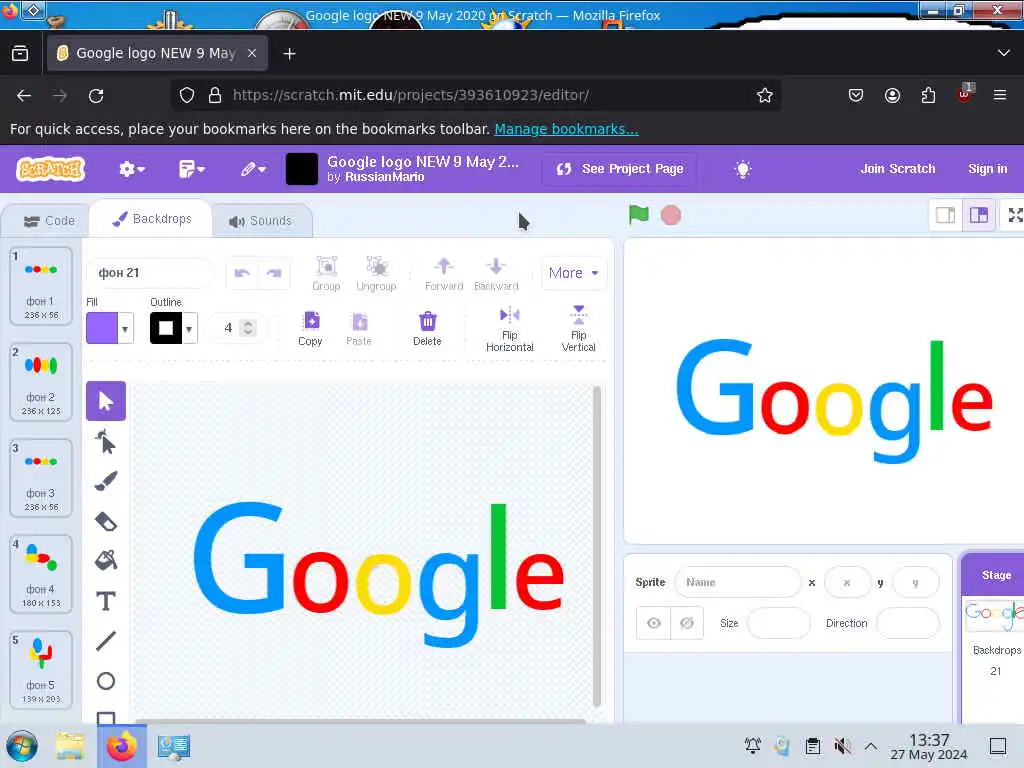Select backdrop thumbnail фон 1
The width and height of the screenshot is (1024, 768).
tap(40, 285)
